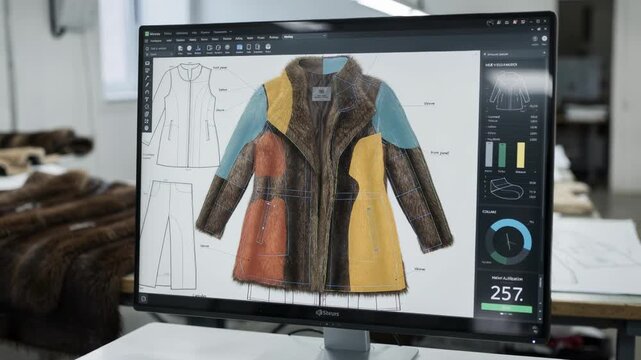
Task: Select the pen tool in left toolbar
Action: pos(147,85)
